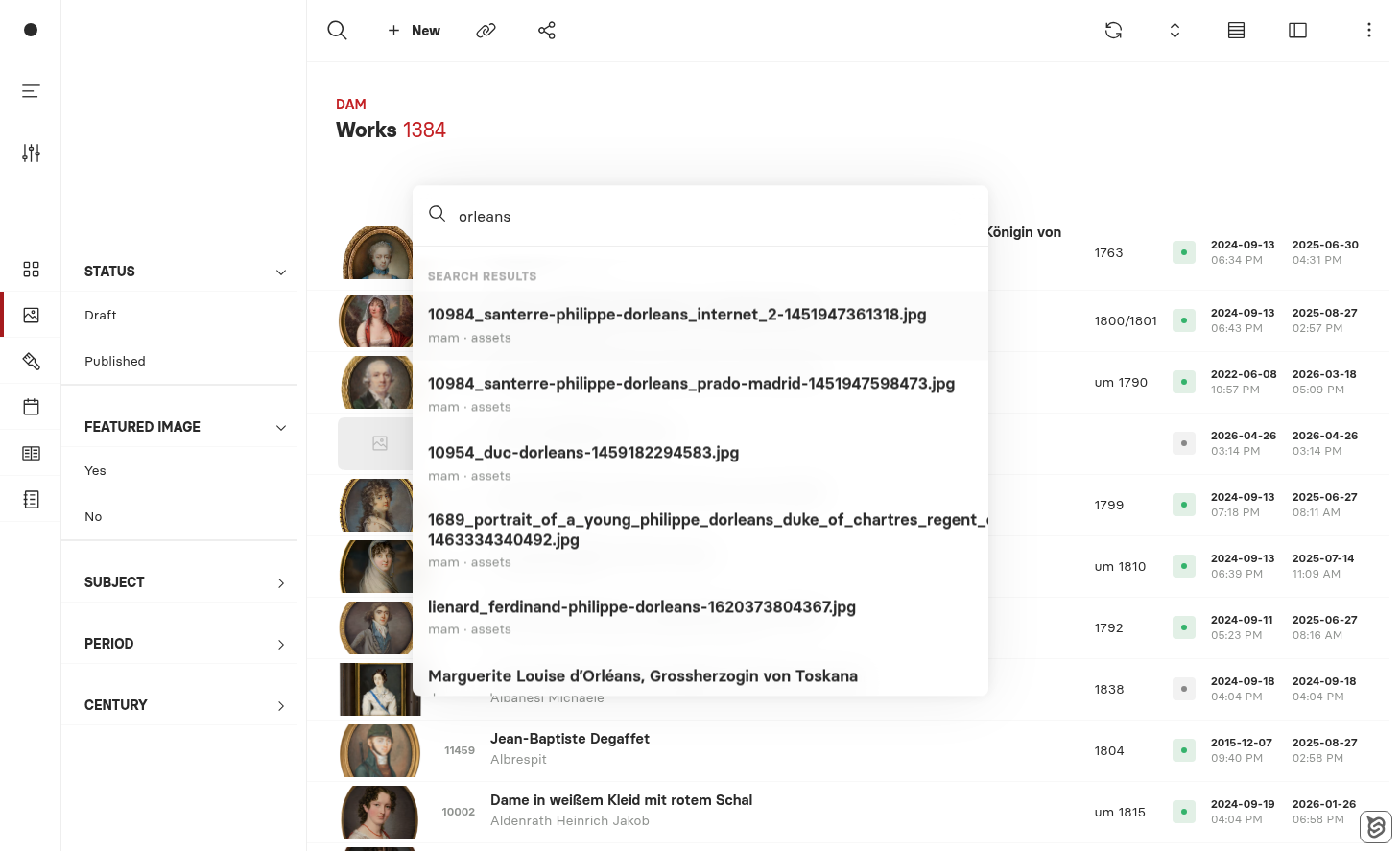
Task: Toggle the side panel layout icon
Action: pyautogui.click(x=1297, y=31)
